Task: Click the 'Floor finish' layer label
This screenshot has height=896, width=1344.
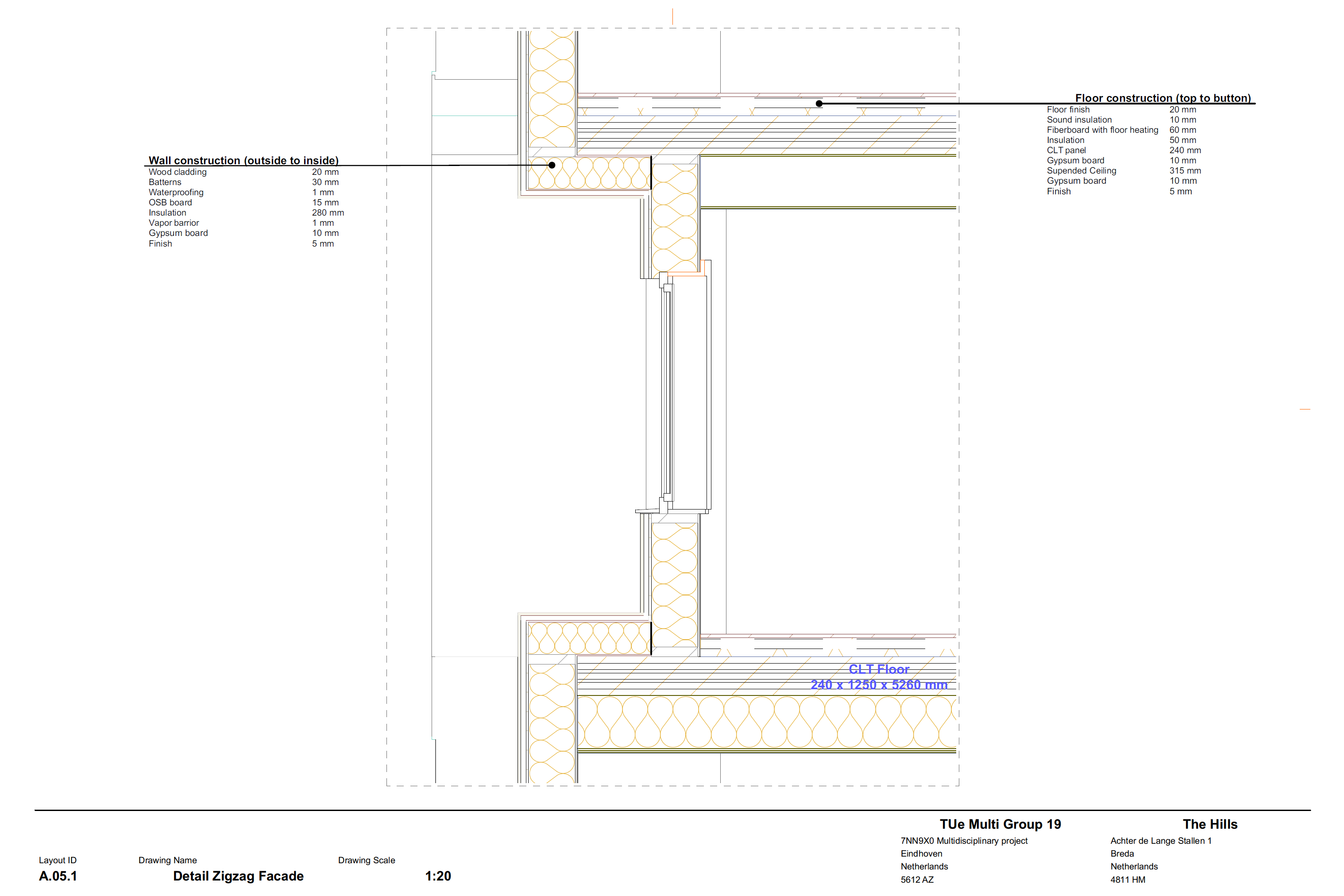Action: point(1068,110)
